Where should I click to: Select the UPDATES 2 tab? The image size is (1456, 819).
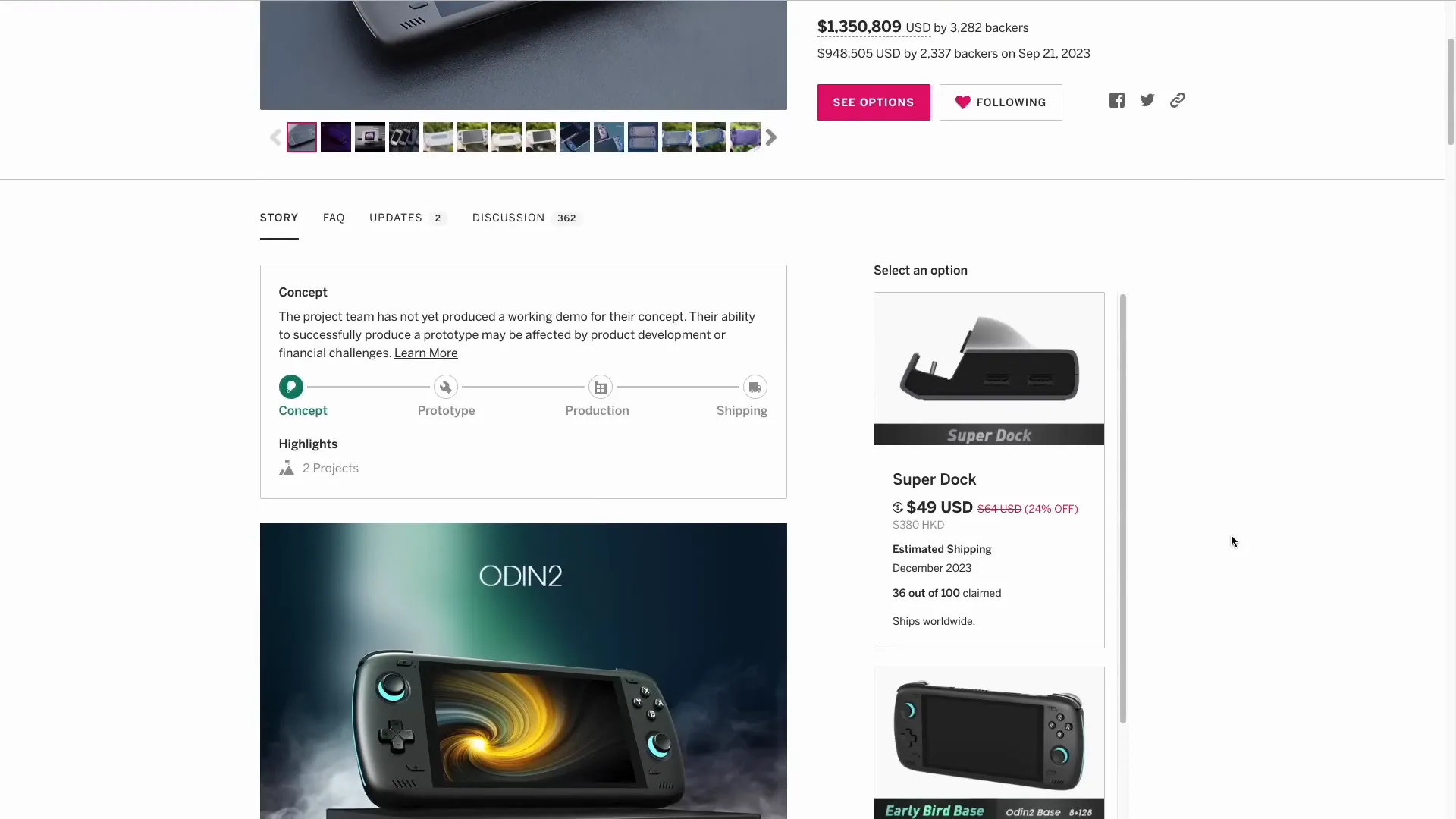click(x=405, y=217)
